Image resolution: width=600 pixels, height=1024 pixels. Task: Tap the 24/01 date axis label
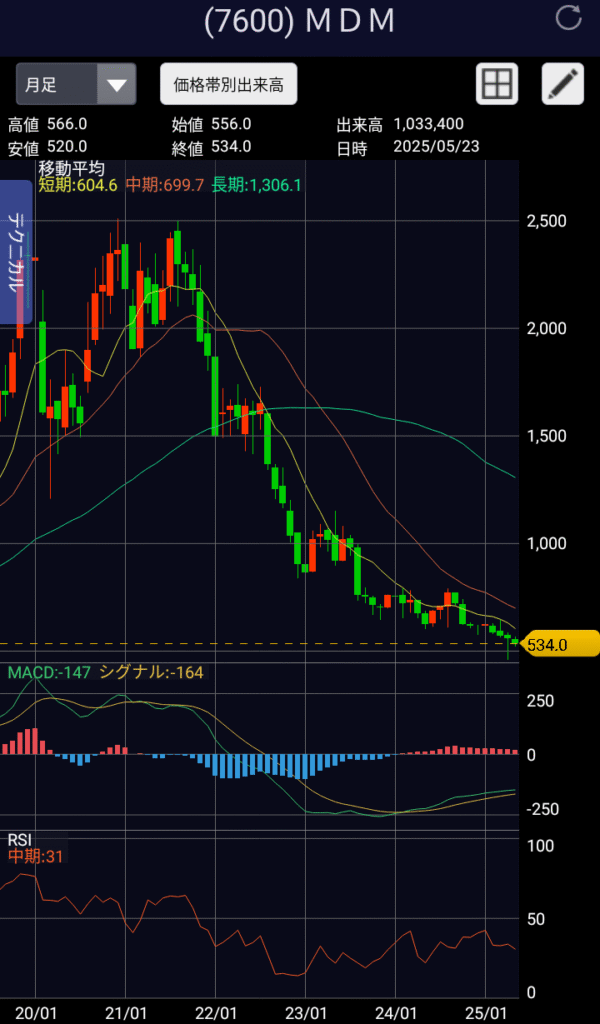point(396,1012)
